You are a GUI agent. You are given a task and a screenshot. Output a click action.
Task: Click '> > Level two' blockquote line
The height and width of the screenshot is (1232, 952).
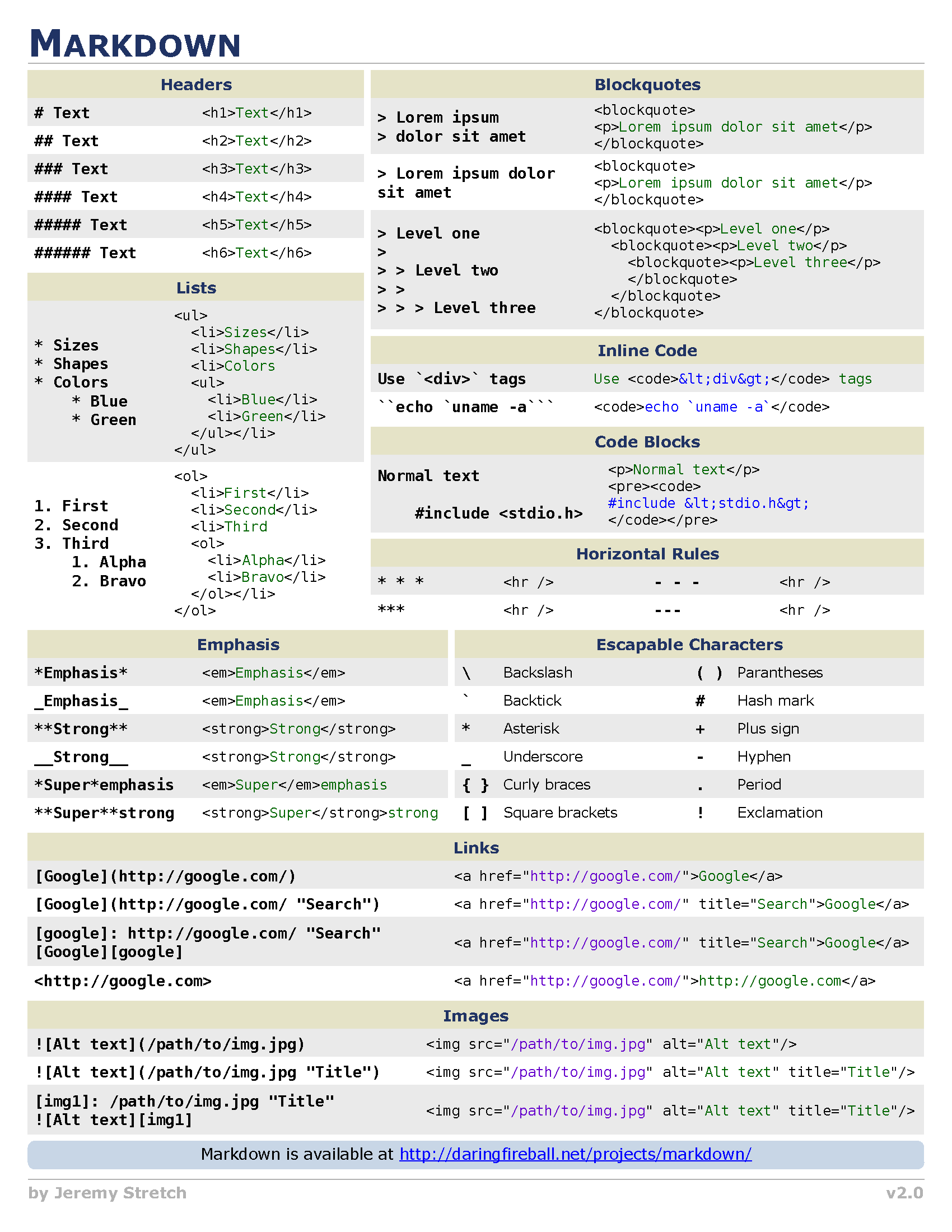click(438, 270)
